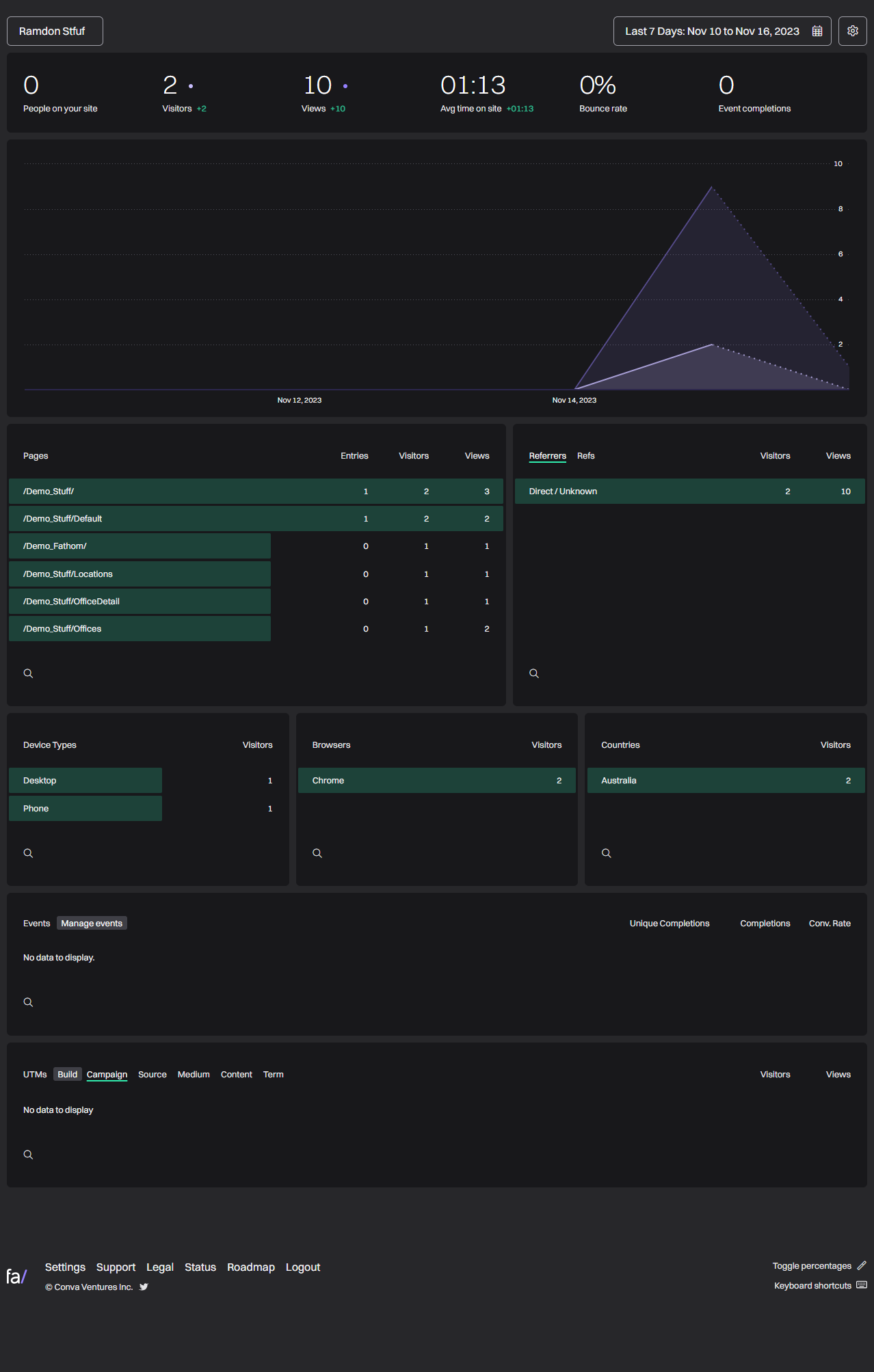Open the Roadmap footer link
This screenshot has width=874, height=1372.
pyautogui.click(x=250, y=1267)
